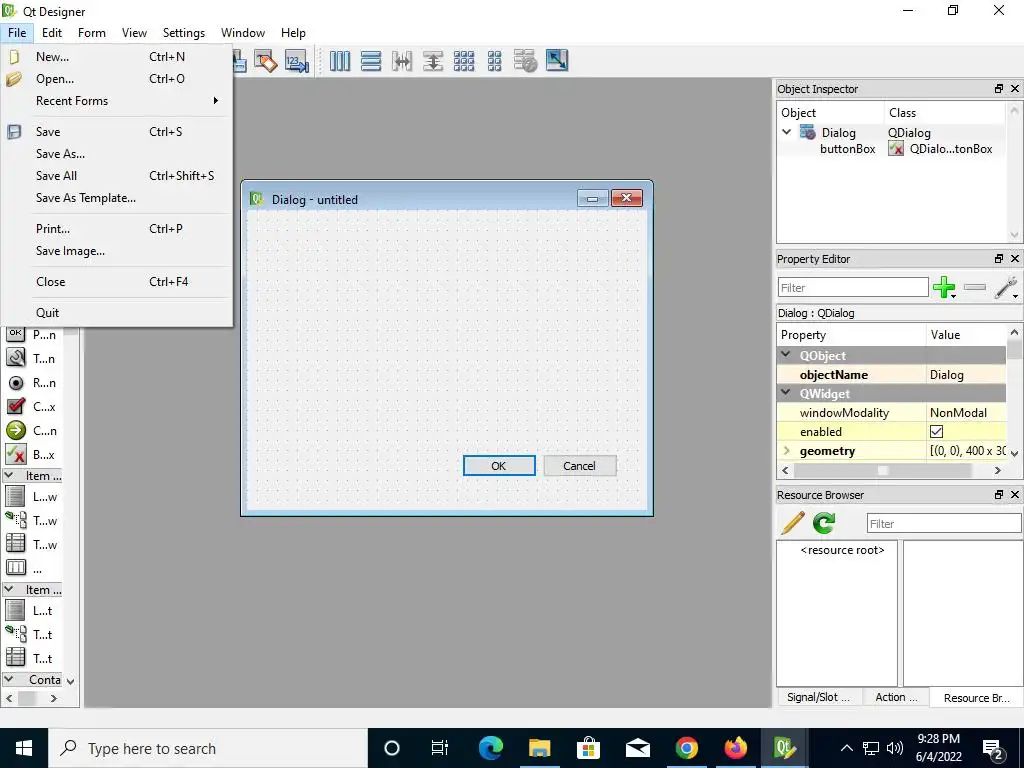Select the Tree Widget item-based icon
The height and width of the screenshot is (768, 1024).
15,634
